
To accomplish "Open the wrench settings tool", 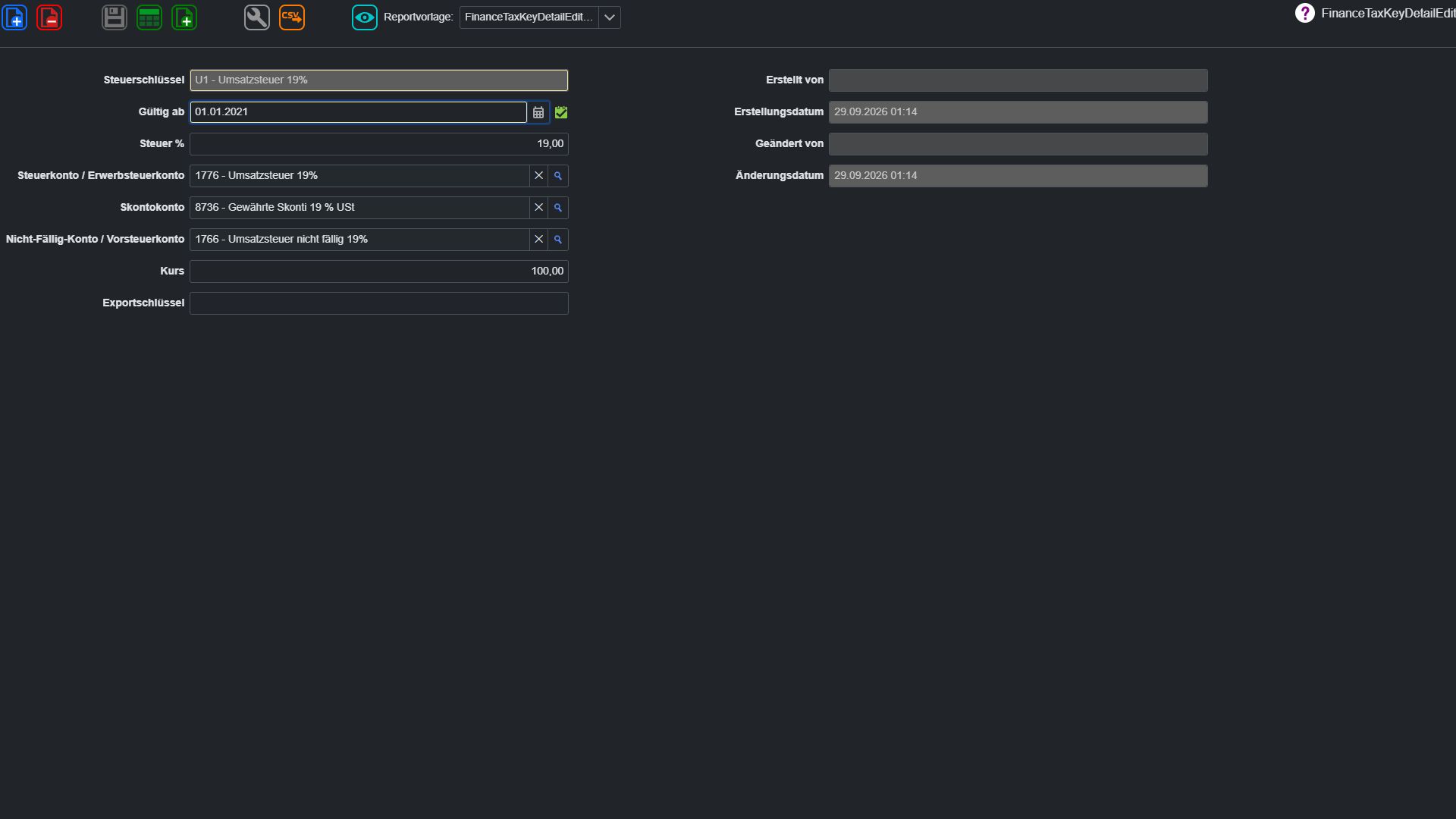I will (257, 17).
